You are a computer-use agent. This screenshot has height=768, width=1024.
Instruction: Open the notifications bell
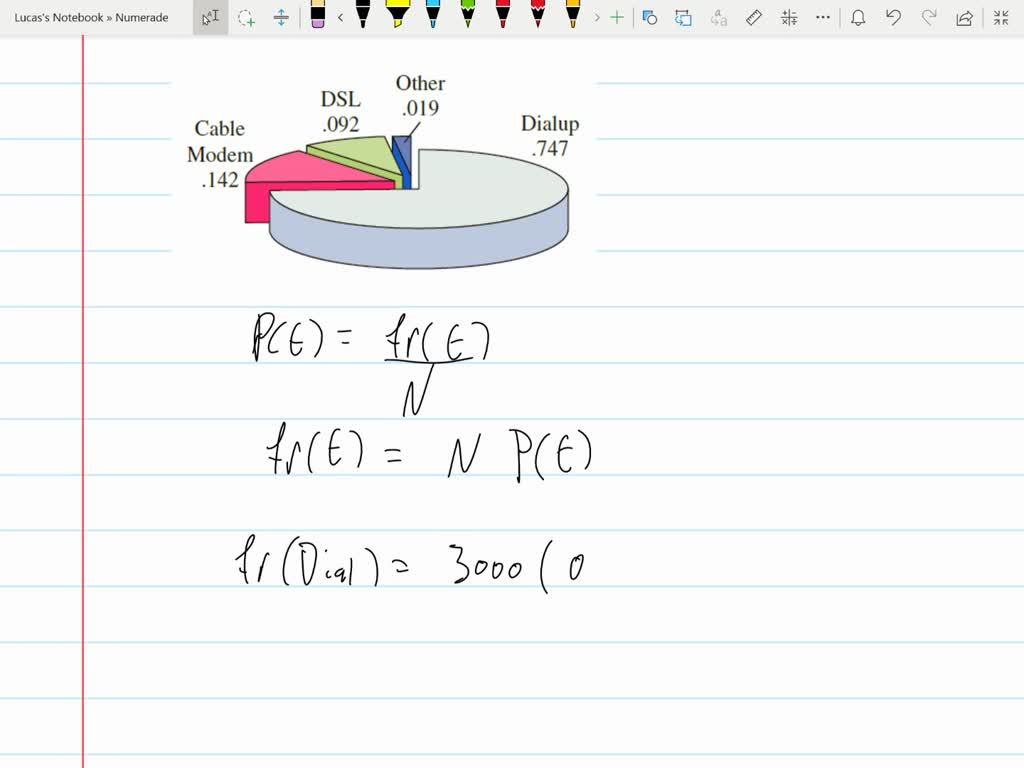point(857,17)
